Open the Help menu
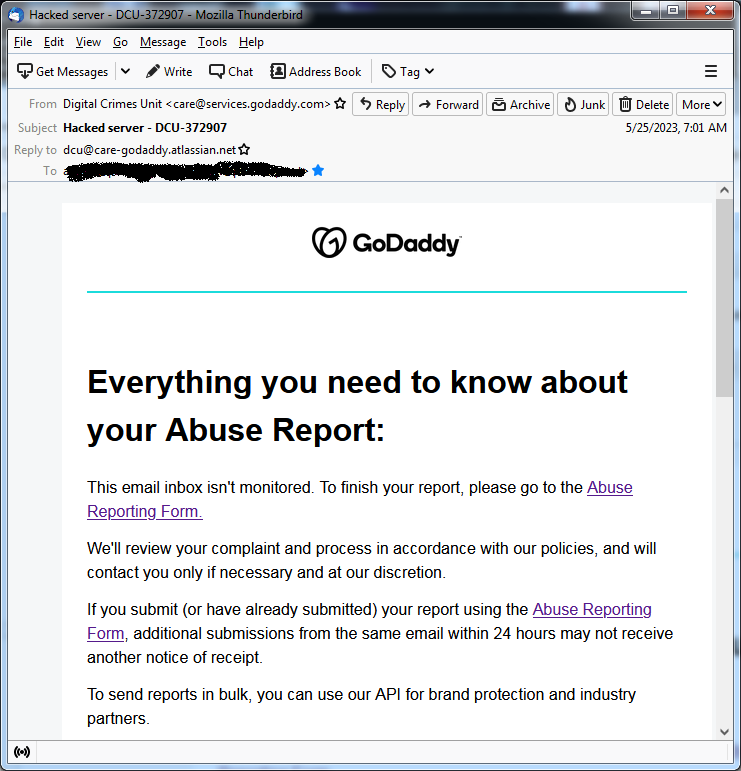Image resolution: width=741 pixels, height=771 pixels. [251, 42]
